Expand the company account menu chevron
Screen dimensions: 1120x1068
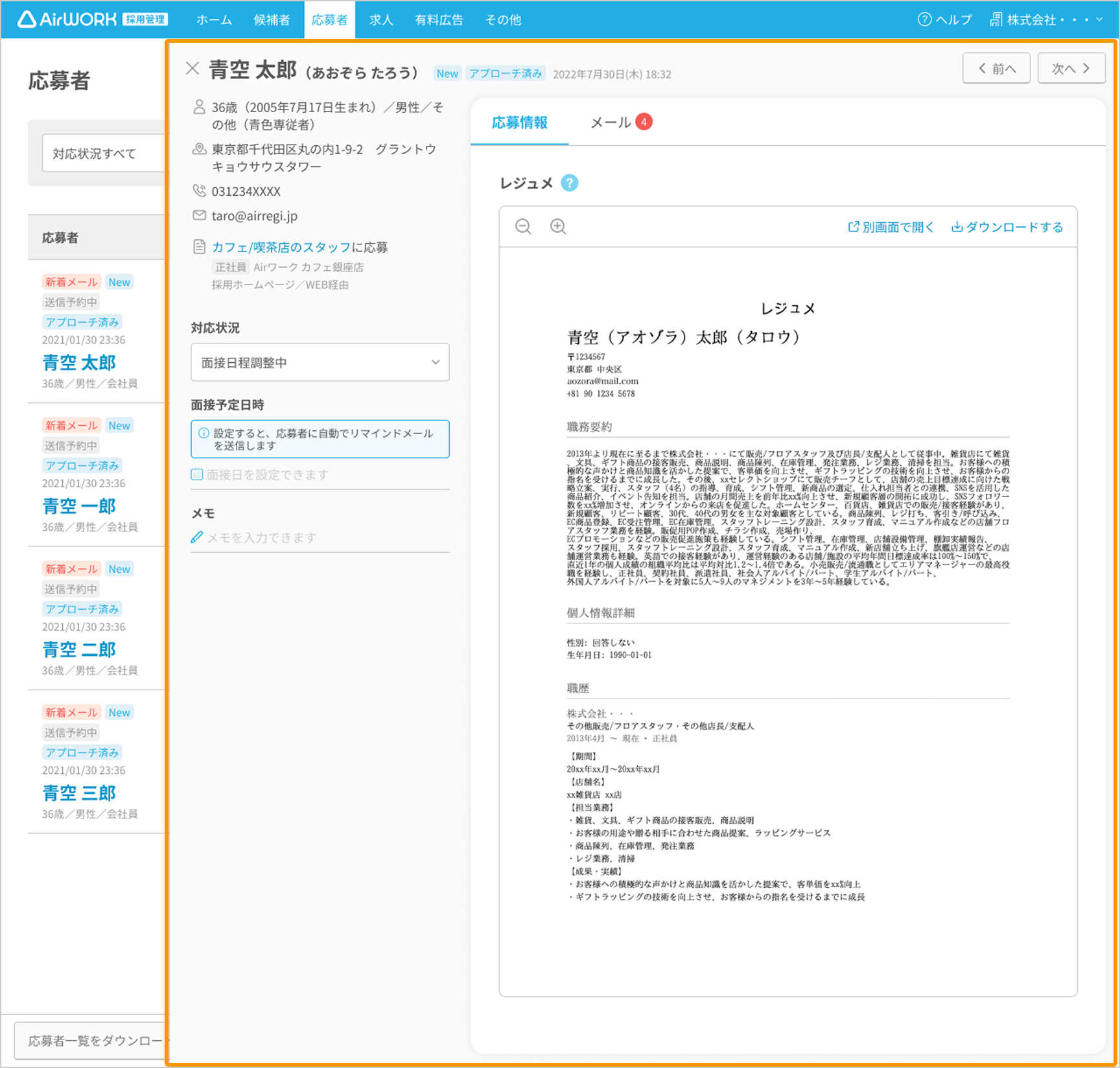pyautogui.click(x=1099, y=19)
